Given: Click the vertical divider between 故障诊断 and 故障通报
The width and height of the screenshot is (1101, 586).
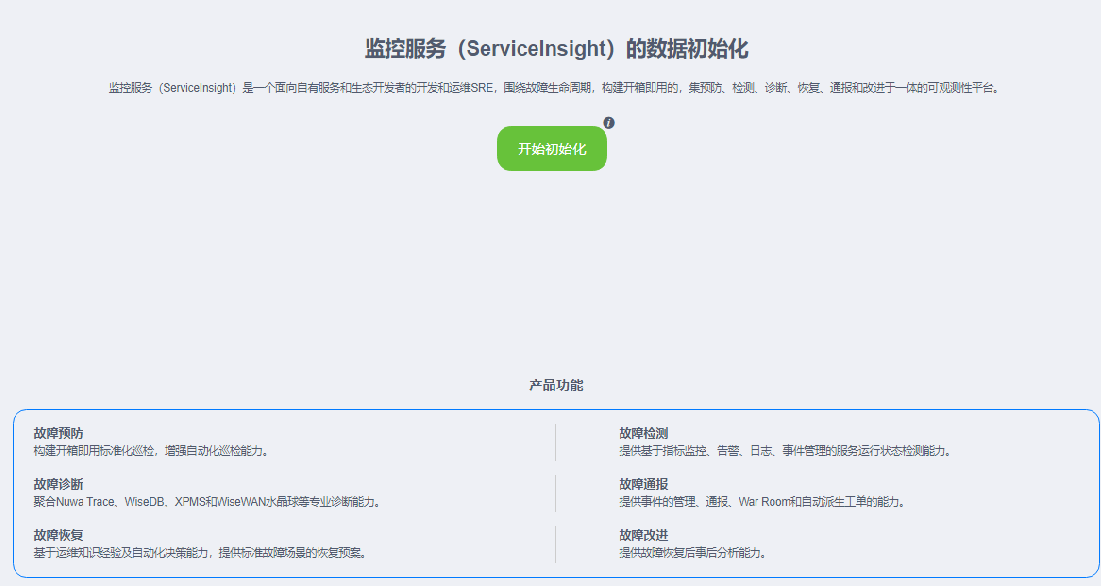Looking at the screenshot, I should (555, 493).
